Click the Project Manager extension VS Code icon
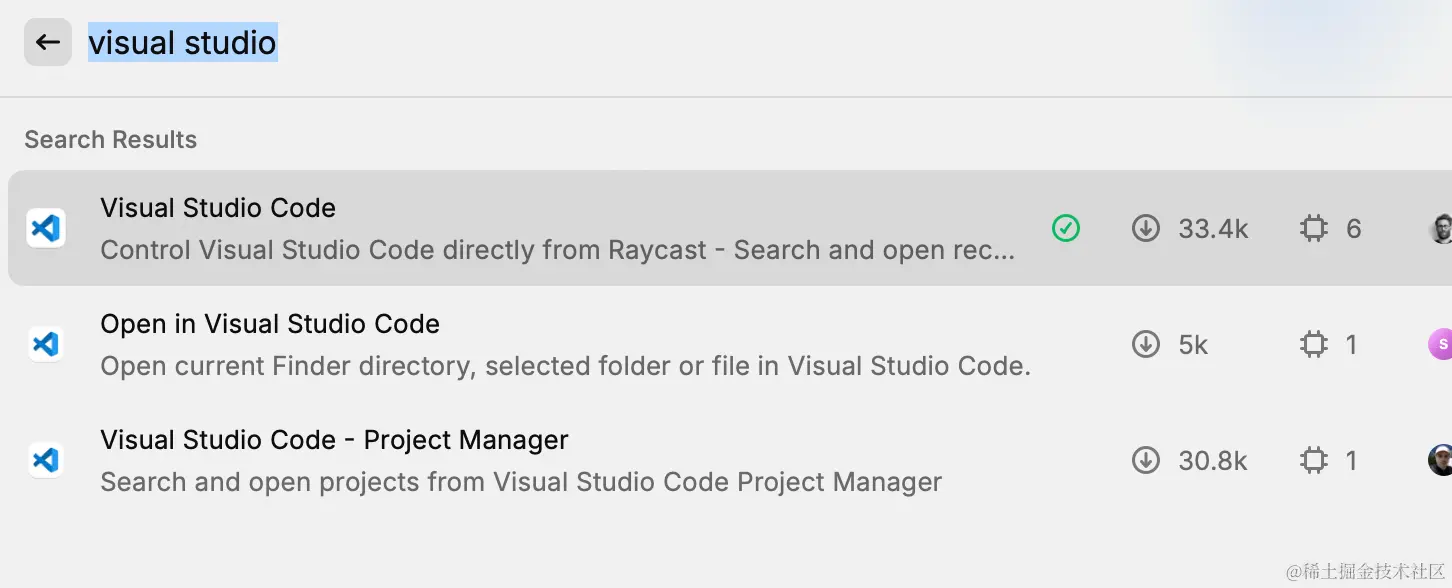The width and height of the screenshot is (1452, 588). click(45, 460)
